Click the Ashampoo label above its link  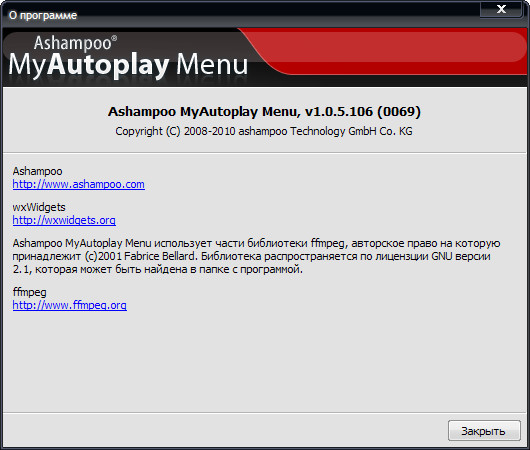tap(38, 171)
